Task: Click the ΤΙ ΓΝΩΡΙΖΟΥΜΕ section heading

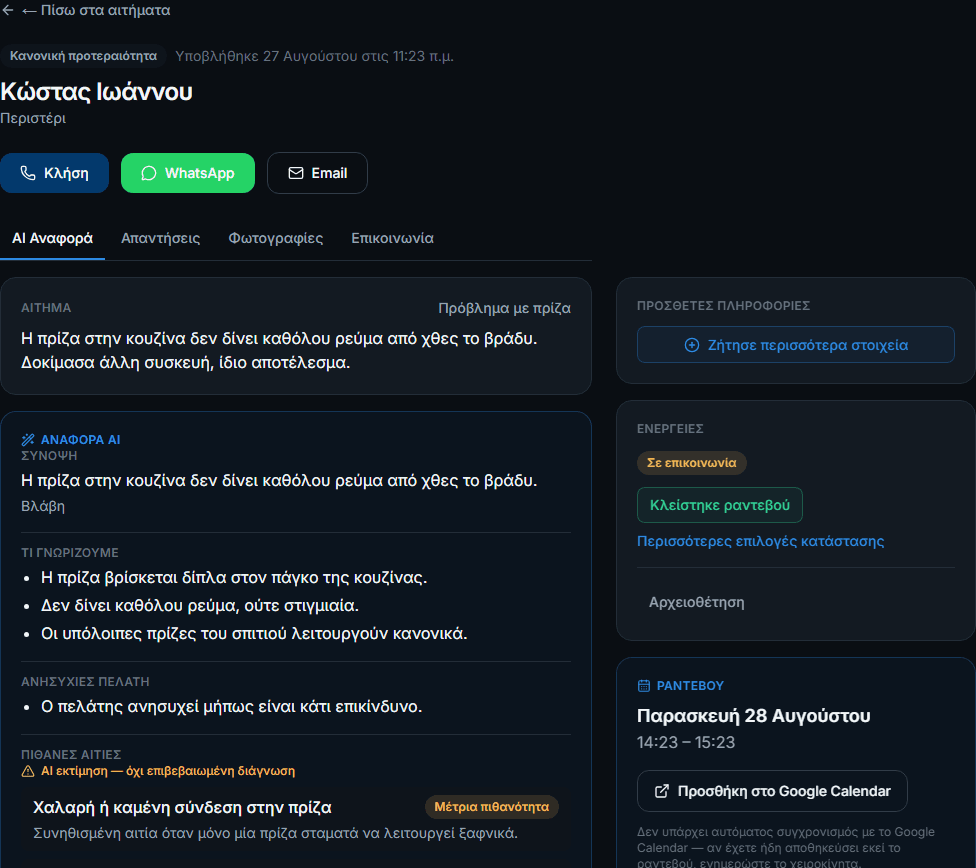Action: click(x=70, y=553)
